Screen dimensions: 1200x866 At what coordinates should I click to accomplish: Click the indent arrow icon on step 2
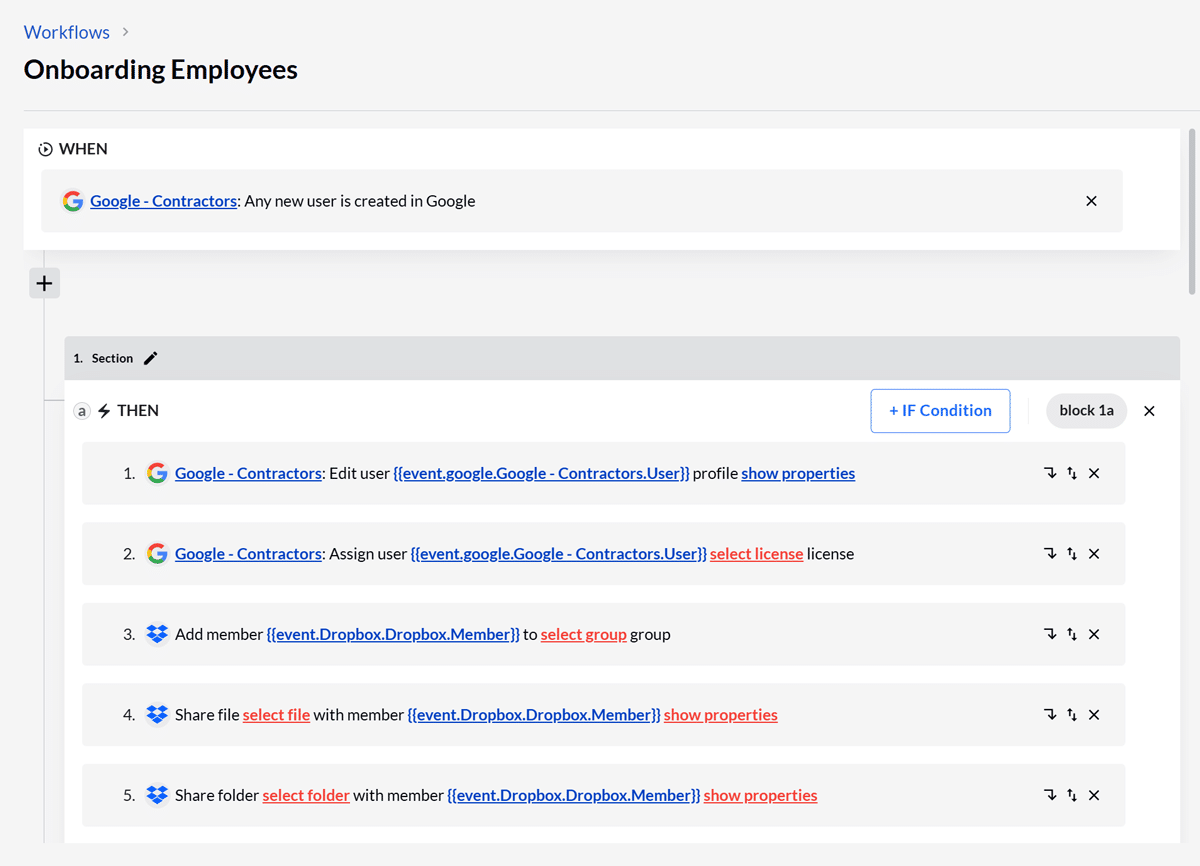pyautogui.click(x=1050, y=554)
